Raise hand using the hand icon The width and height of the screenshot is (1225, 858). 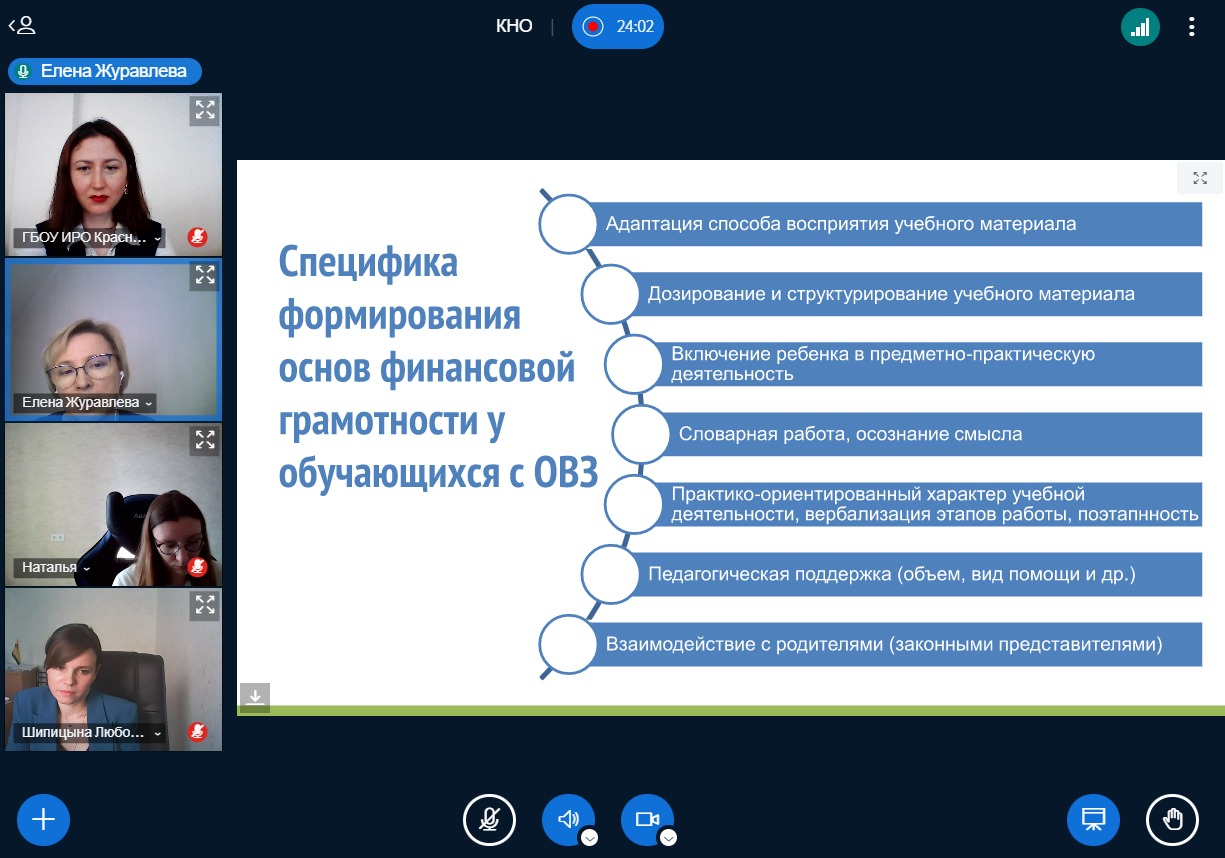point(1172,820)
